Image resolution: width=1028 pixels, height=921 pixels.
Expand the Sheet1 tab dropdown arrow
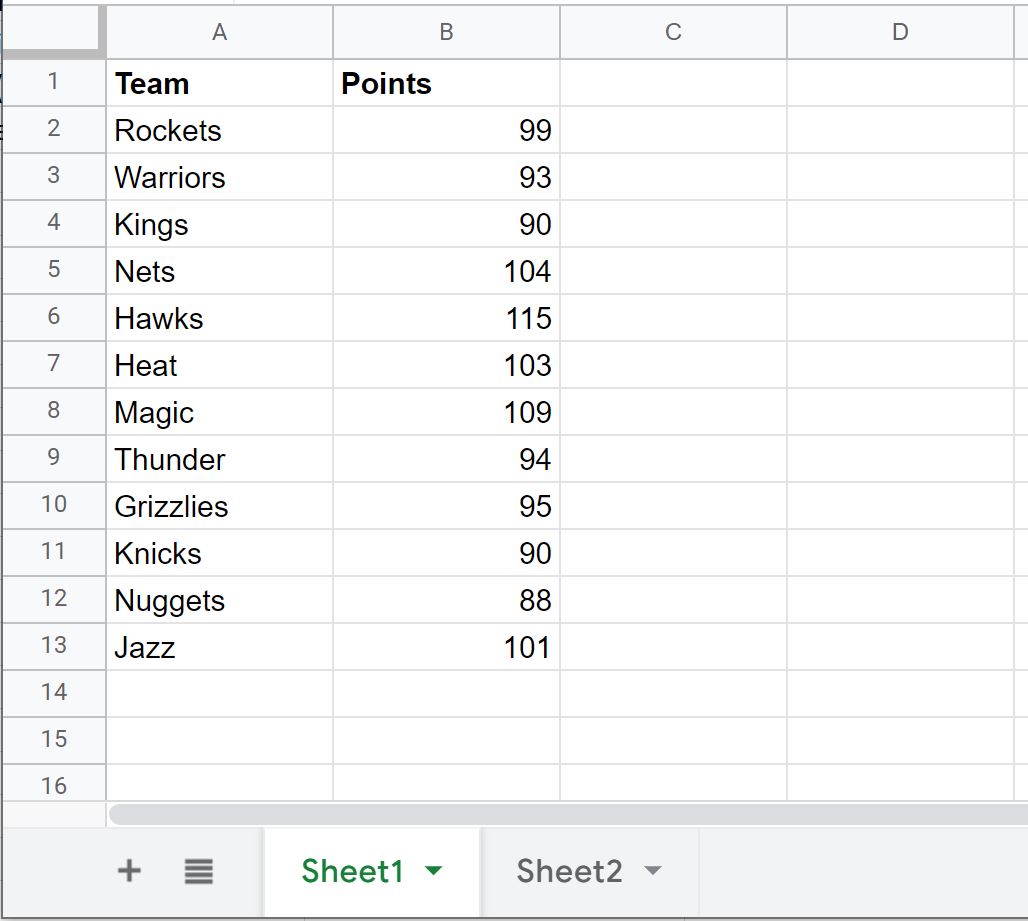click(433, 871)
